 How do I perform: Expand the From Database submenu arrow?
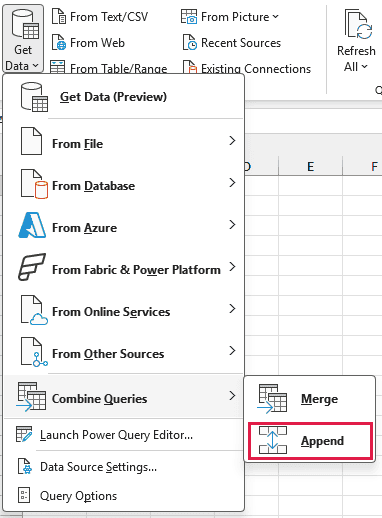[232, 183]
